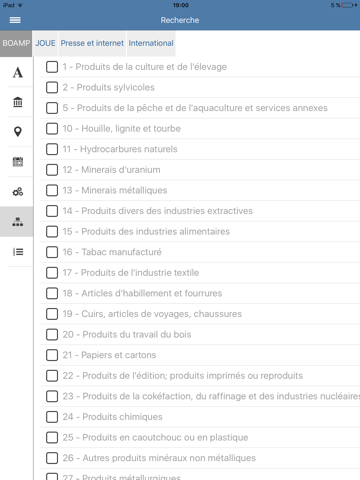Tick '18 - Articles d'habillement et fourrures'
The height and width of the screenshot is (480, 360).
[52, 293]
